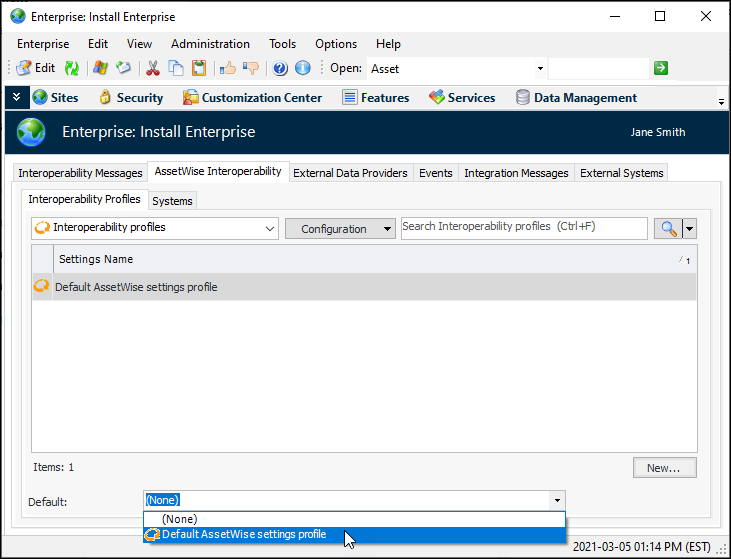The width and height of the screenshot is (731, 559).
Task: Click the thumbs up approve icon
Action: pos(228,69)
